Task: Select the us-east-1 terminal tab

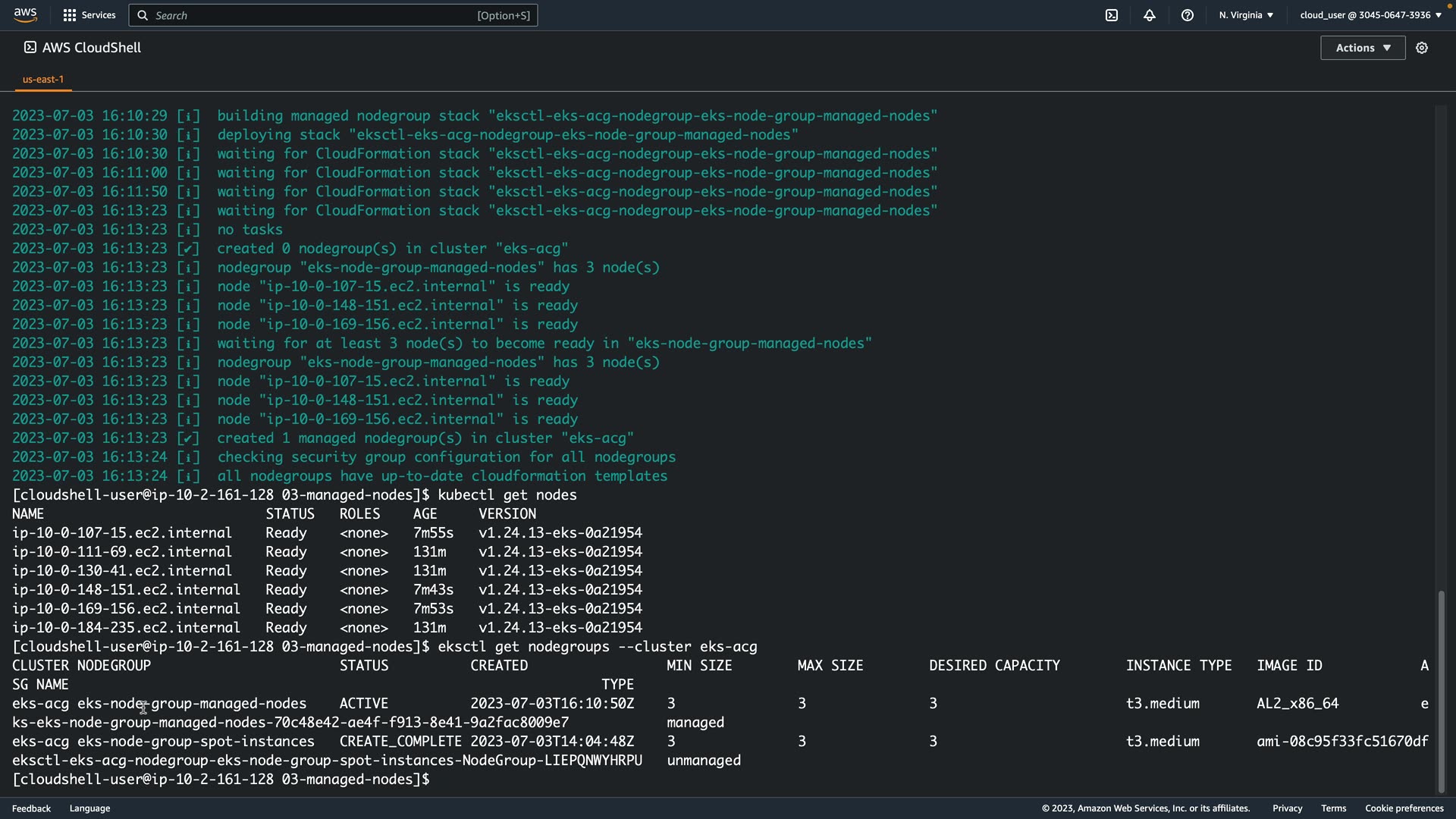Action: point(43,79)
